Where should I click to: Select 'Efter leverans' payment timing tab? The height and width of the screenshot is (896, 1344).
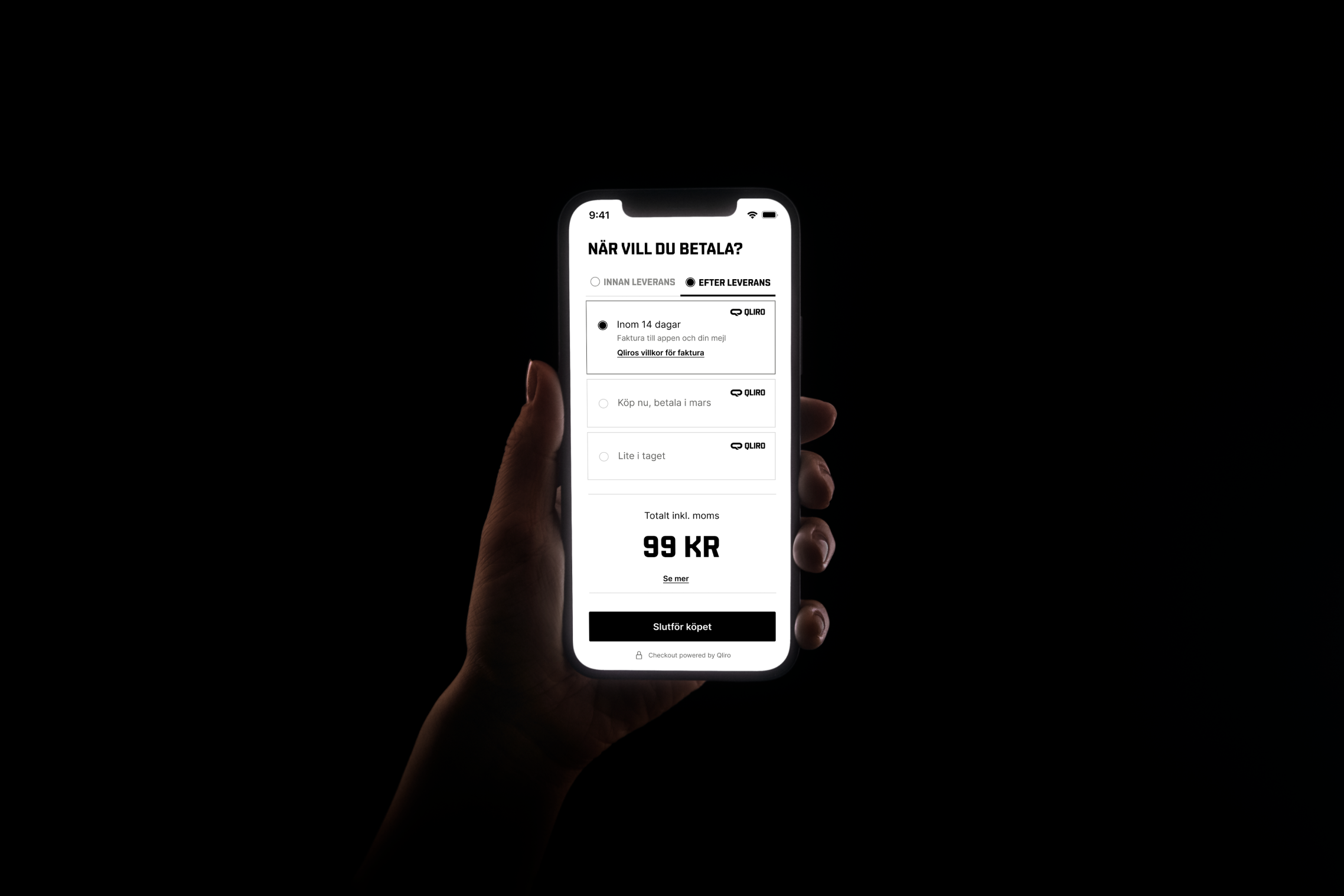click(x=728, y=282)
